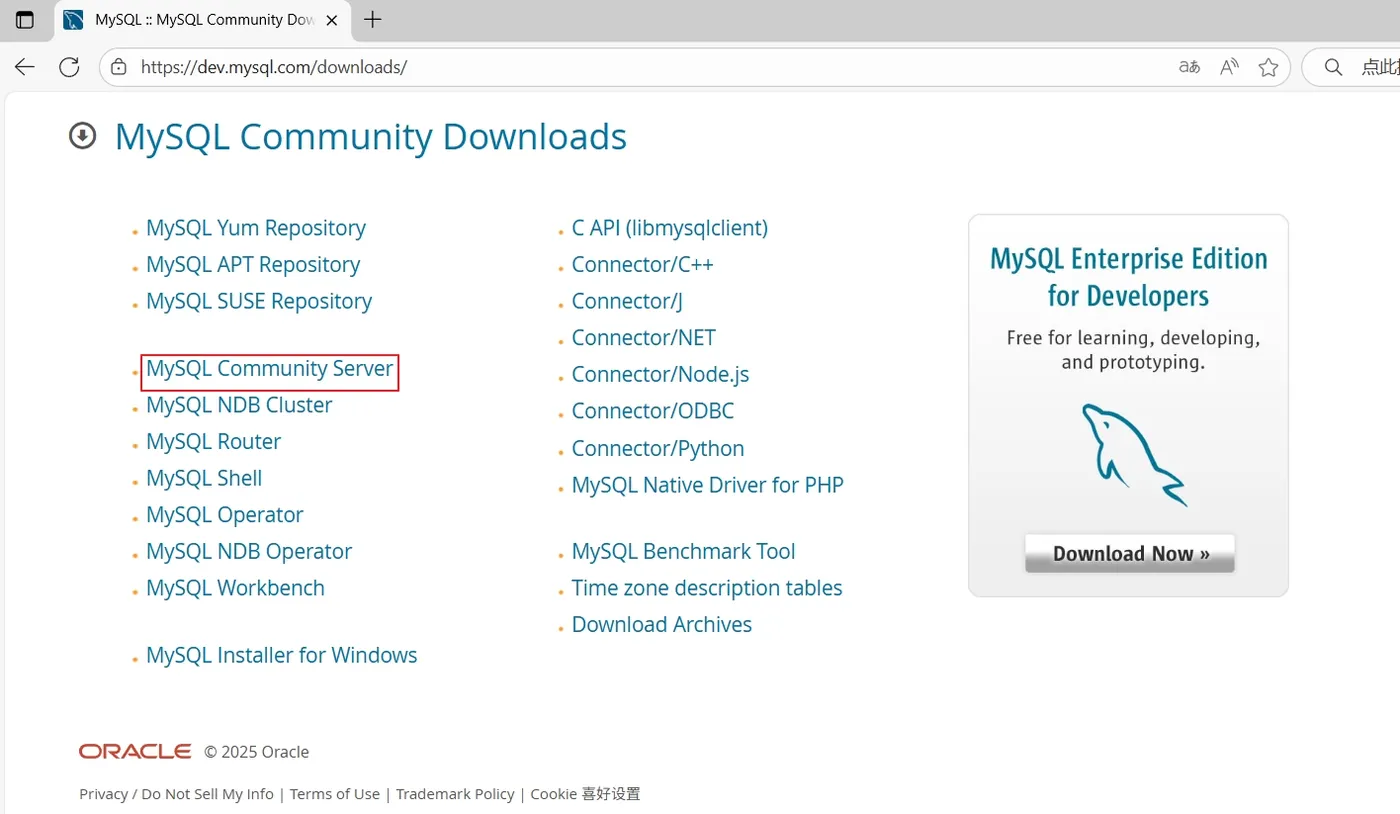Add this page to favorites
This screenshot has width=1400, height=814.
click(x=1268, y=67)
